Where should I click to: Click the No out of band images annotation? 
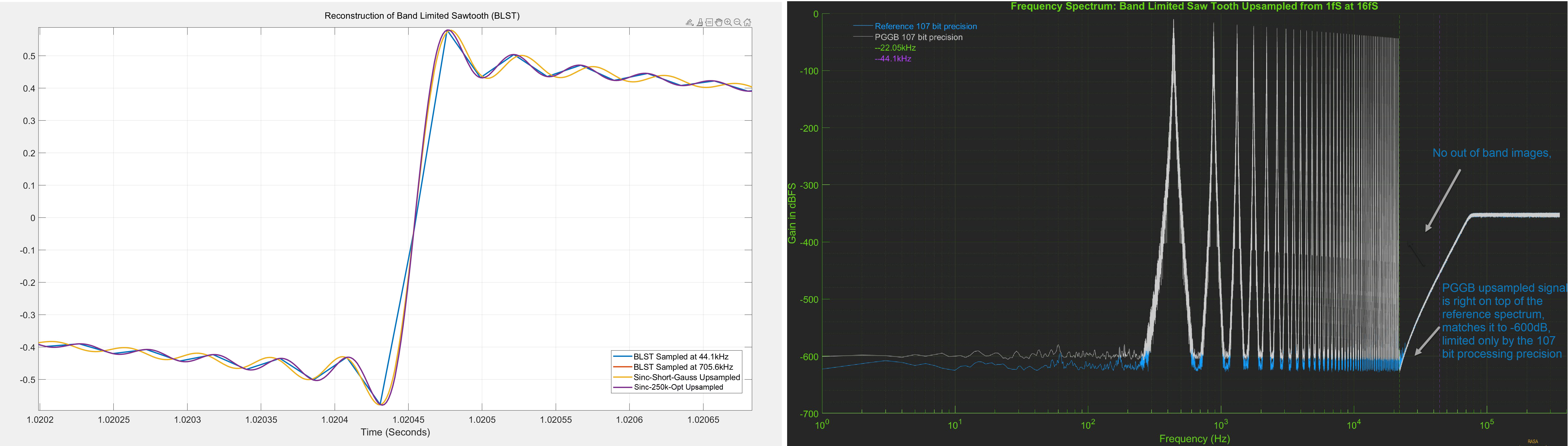1492,153
